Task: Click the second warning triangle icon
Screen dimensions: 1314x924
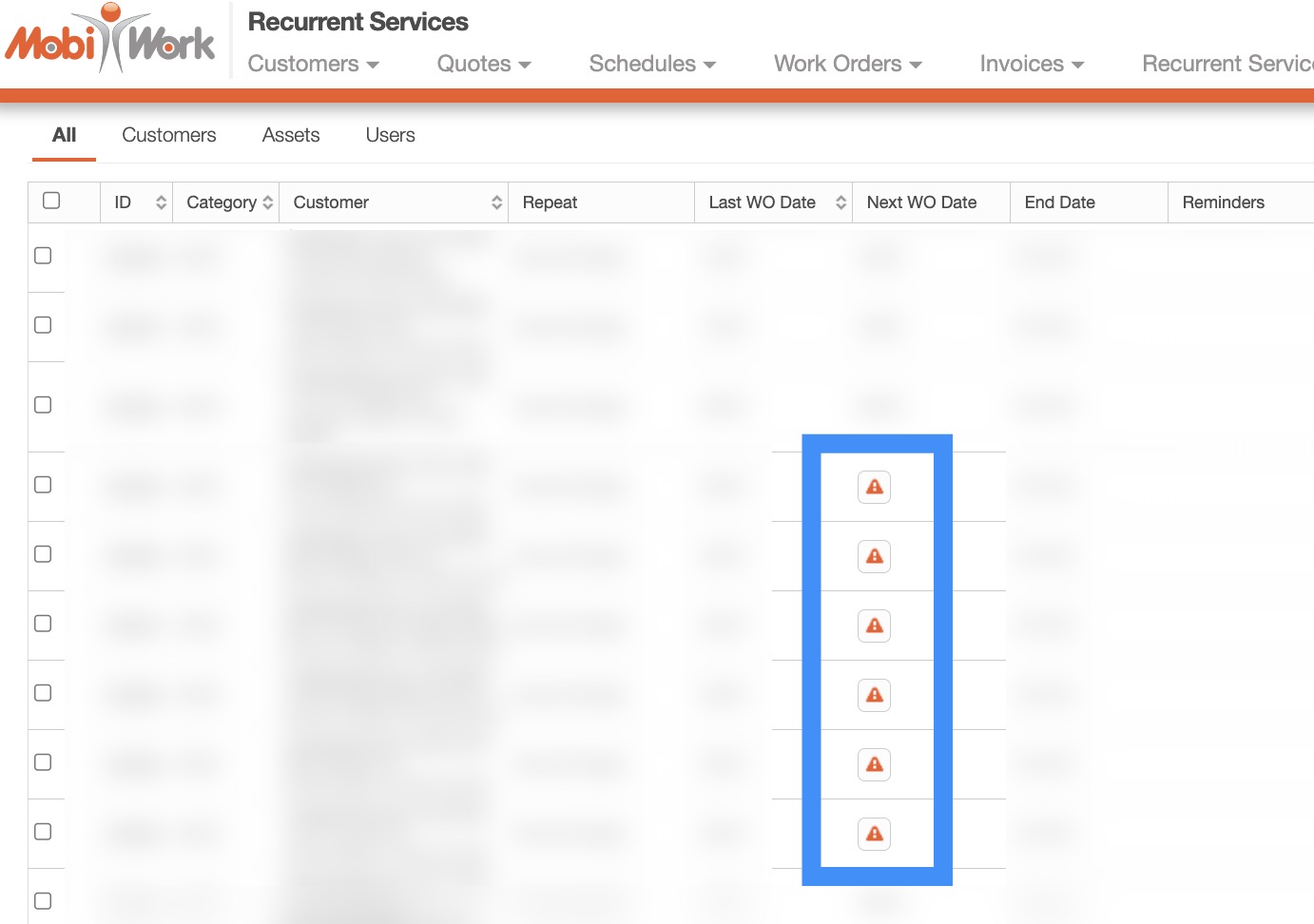Action: click(874, 556)
